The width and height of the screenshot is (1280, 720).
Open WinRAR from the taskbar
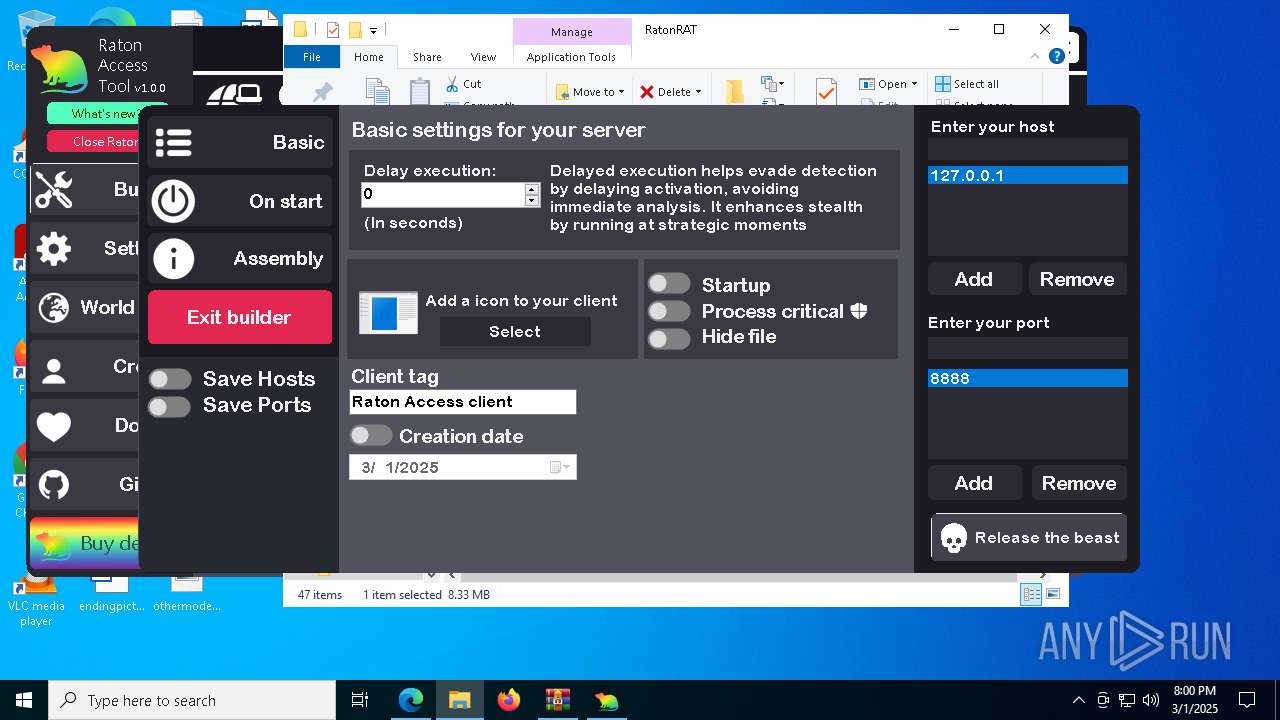point(557,700)
